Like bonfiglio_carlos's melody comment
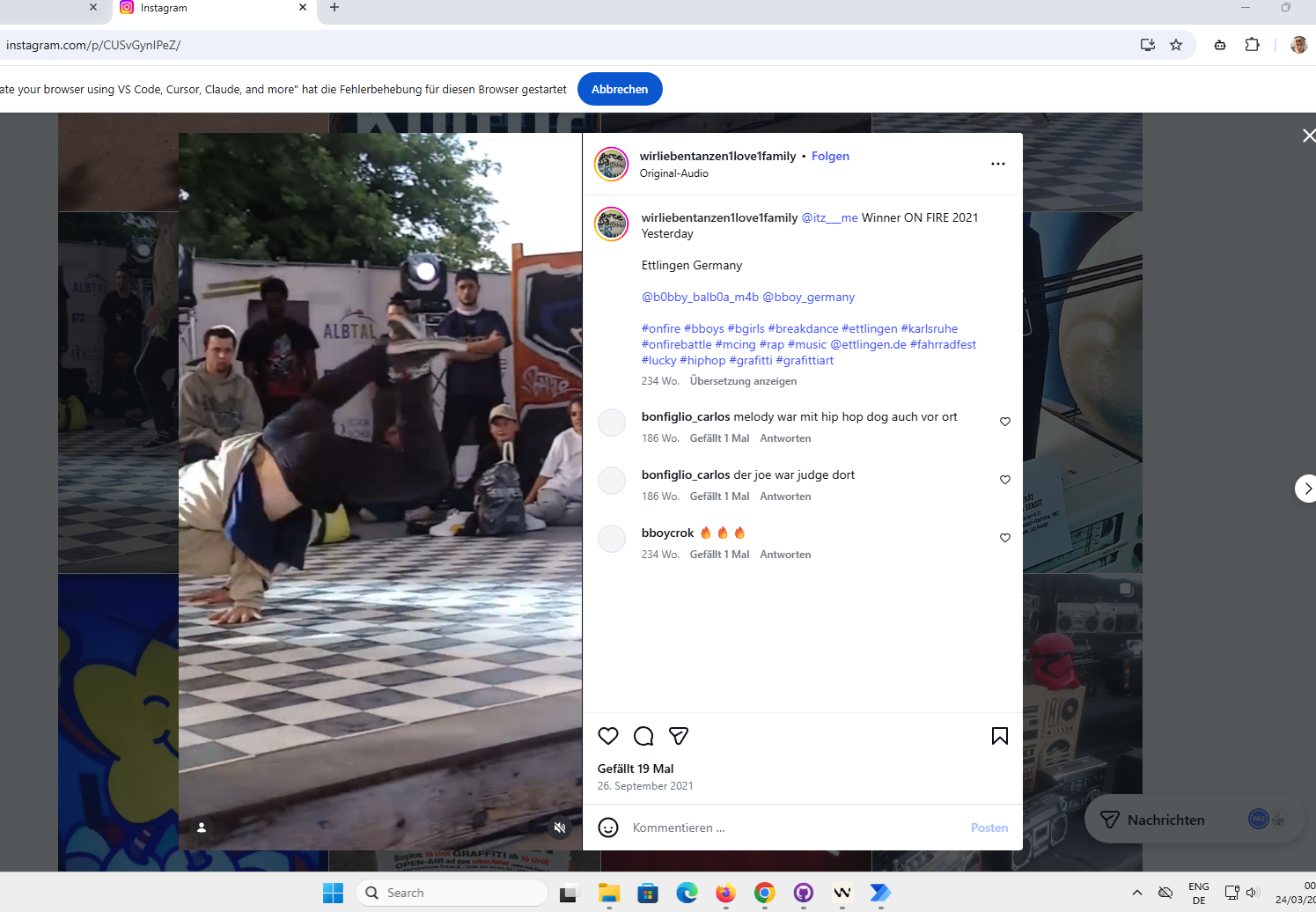This screenshot has width=1316, height=912. point(1005,422)
